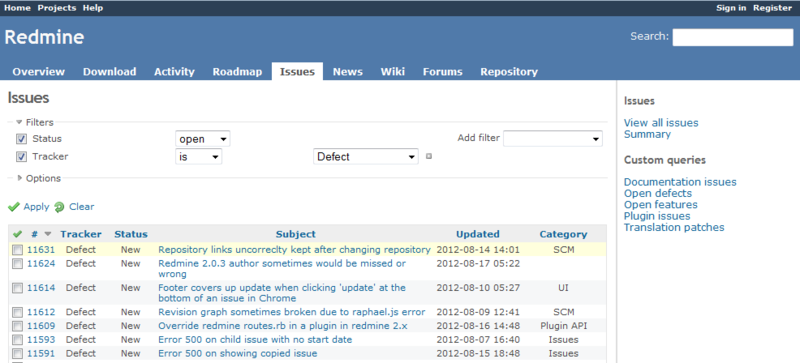Click the sort arrow next to # column

coord(48,234)
